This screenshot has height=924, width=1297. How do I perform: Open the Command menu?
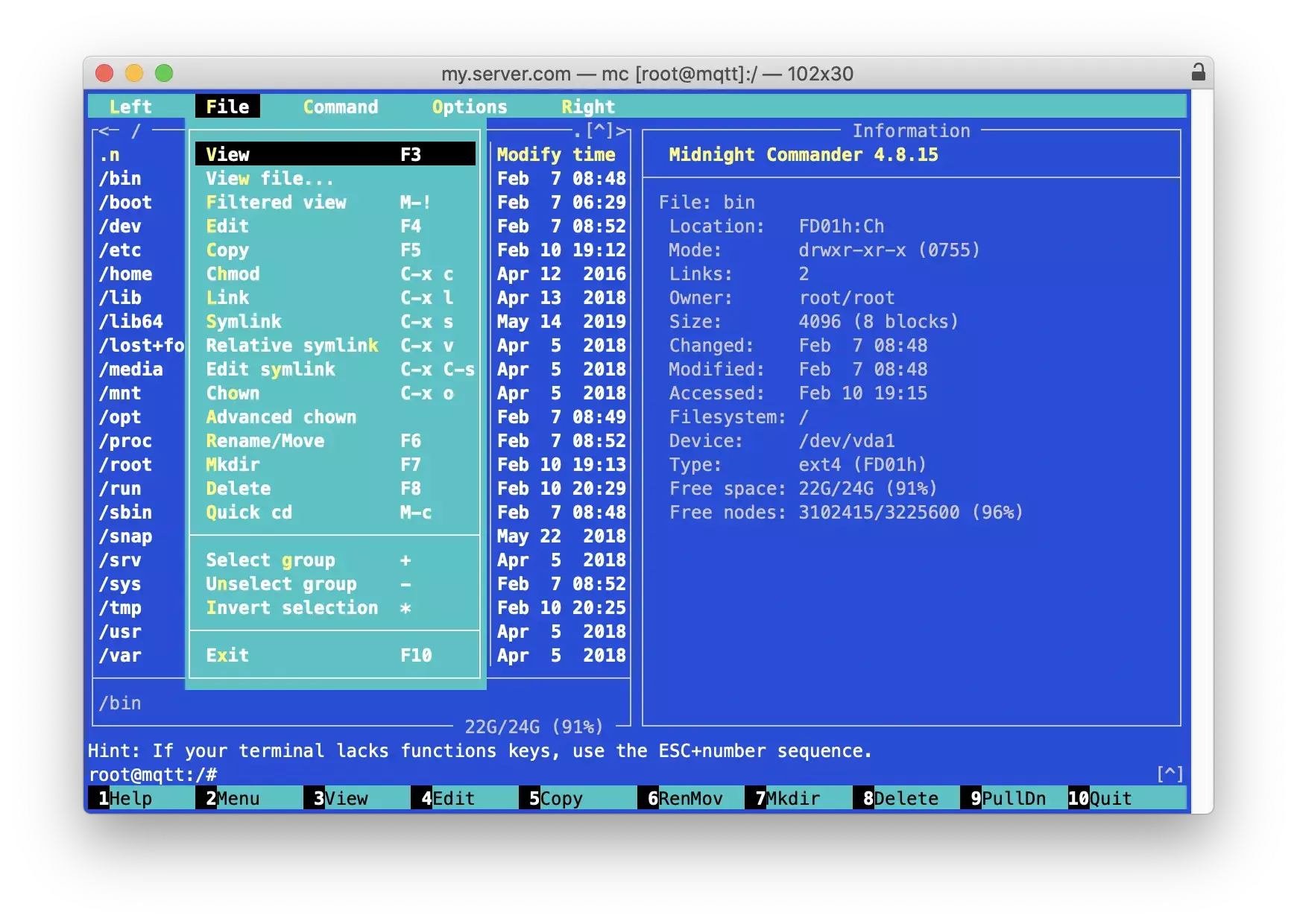[x=341, y=107]
